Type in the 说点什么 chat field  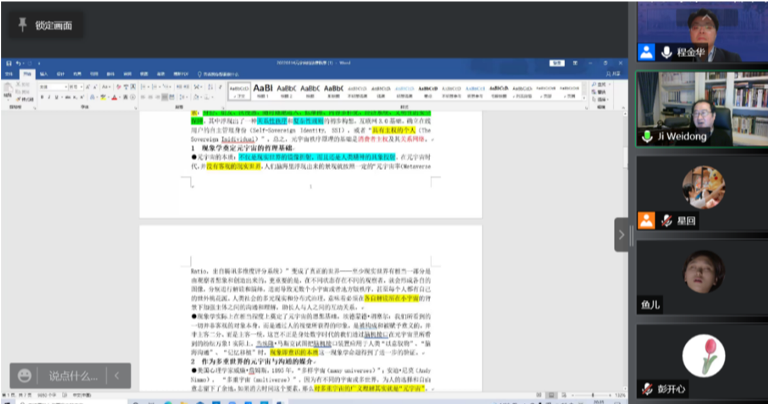click(70, 376)
